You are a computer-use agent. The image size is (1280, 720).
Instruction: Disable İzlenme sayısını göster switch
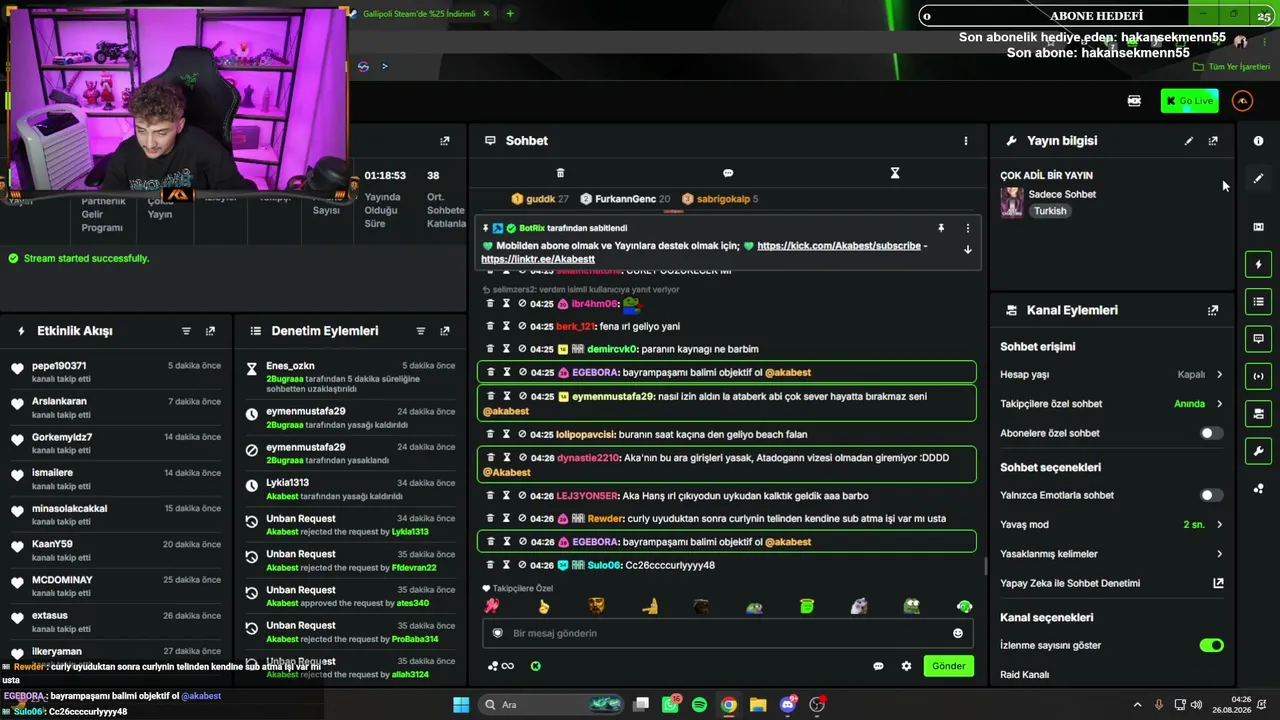[1211, 645]
